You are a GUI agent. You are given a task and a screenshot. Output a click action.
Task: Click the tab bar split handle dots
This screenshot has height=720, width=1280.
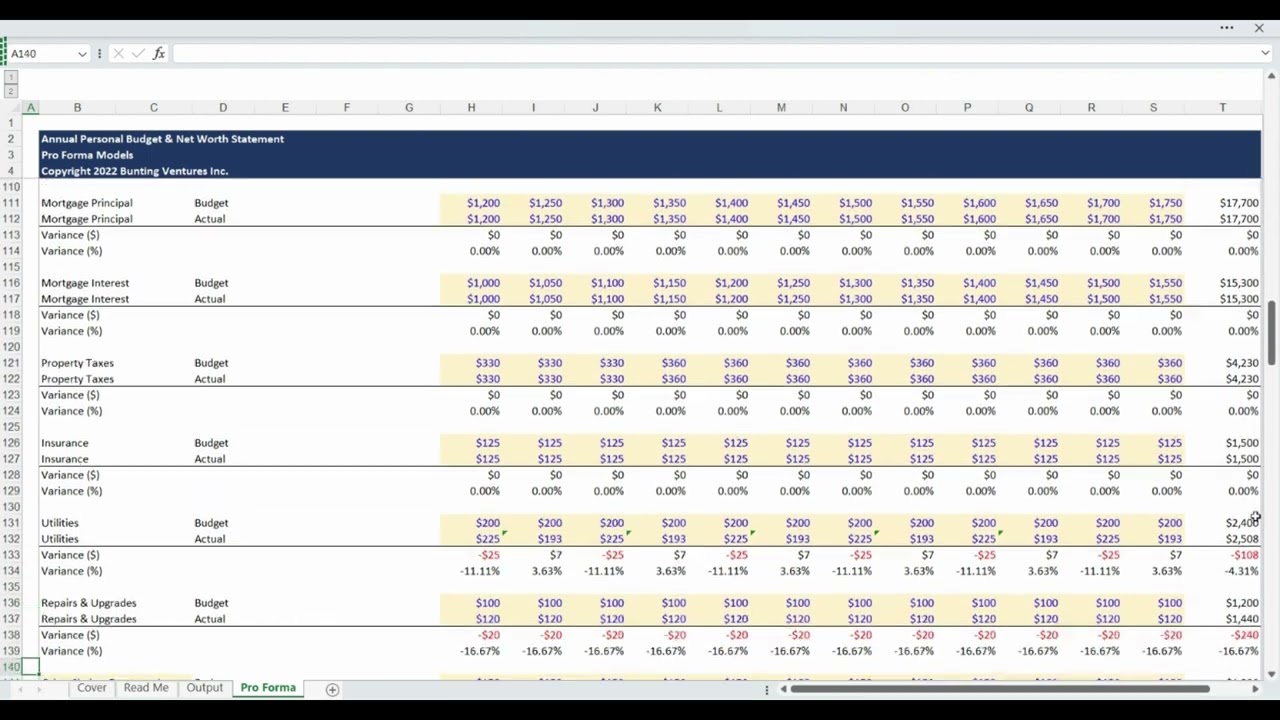(767, 689)
